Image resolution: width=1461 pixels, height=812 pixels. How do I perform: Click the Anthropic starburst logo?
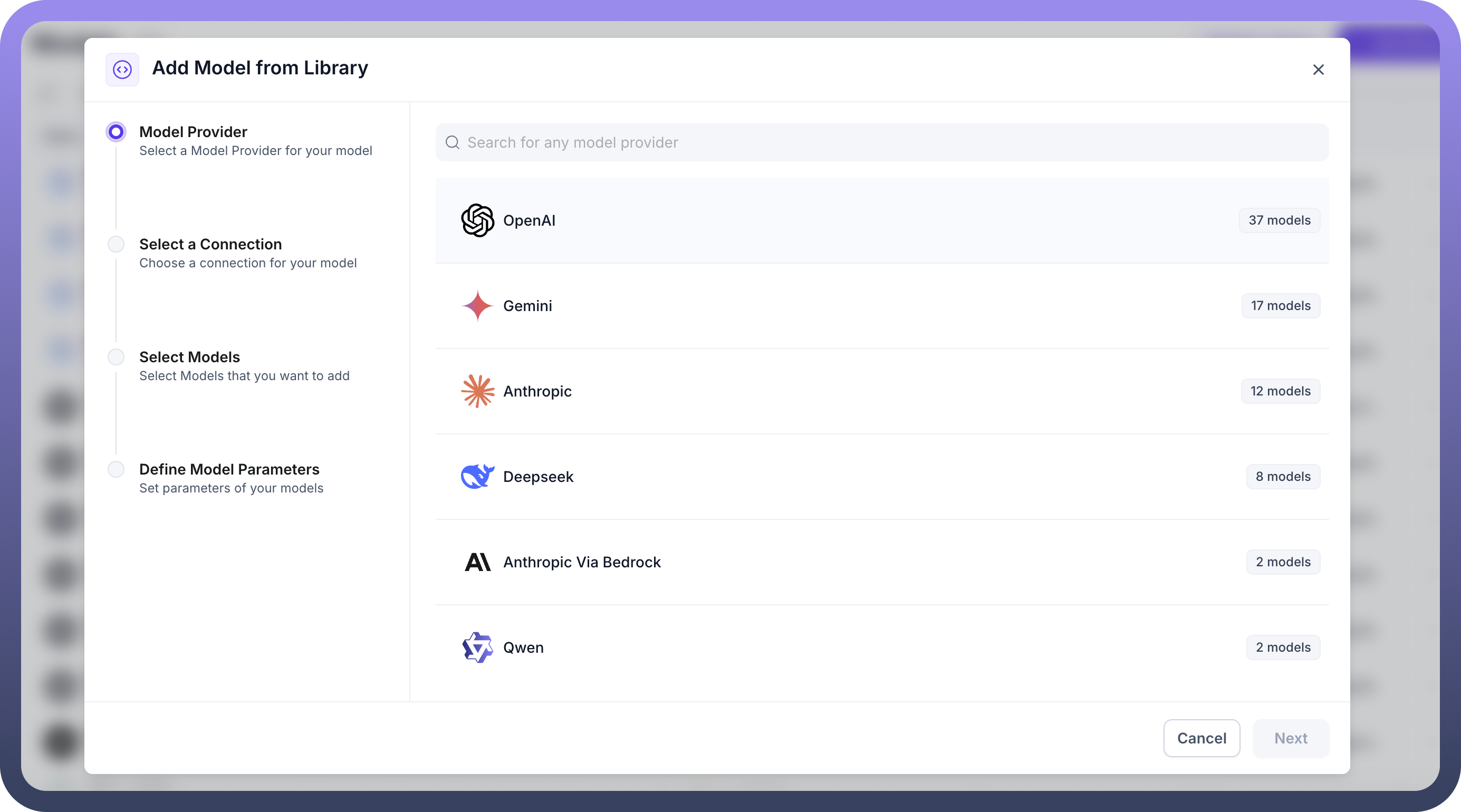coord(477,391)
